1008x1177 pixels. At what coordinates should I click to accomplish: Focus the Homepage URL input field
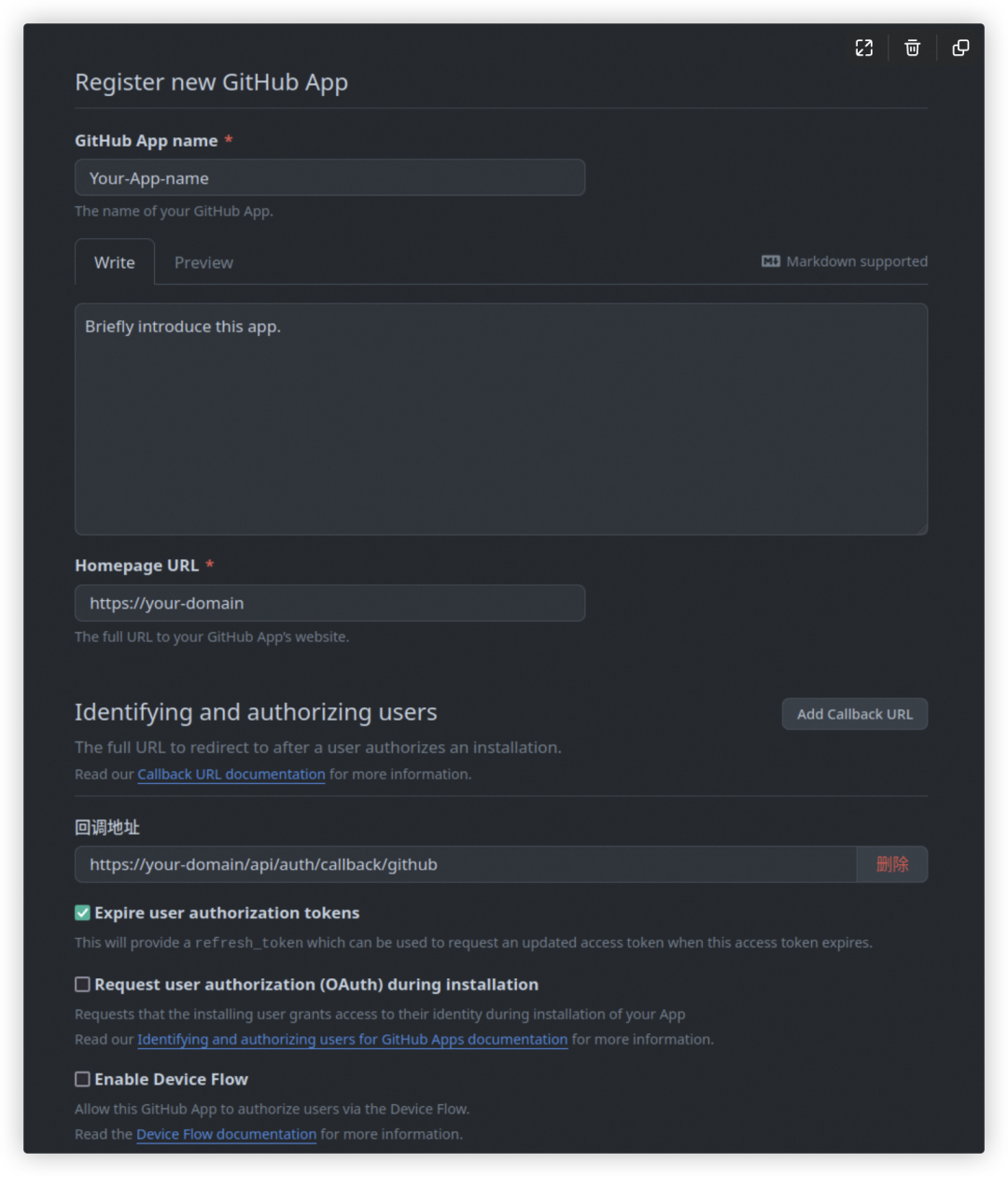click(330, 603)
